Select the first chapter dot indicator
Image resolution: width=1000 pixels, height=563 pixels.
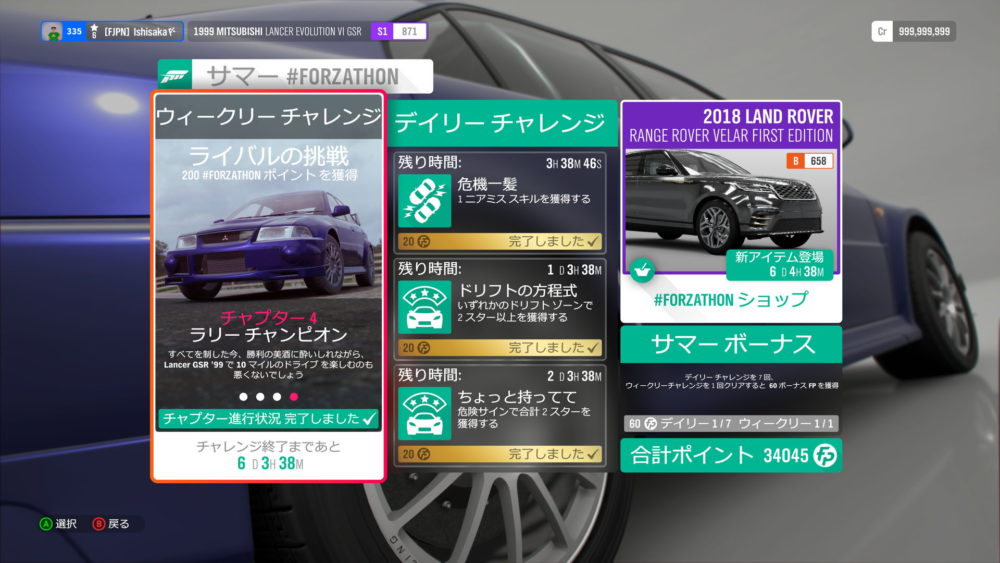tap(243, 396)
